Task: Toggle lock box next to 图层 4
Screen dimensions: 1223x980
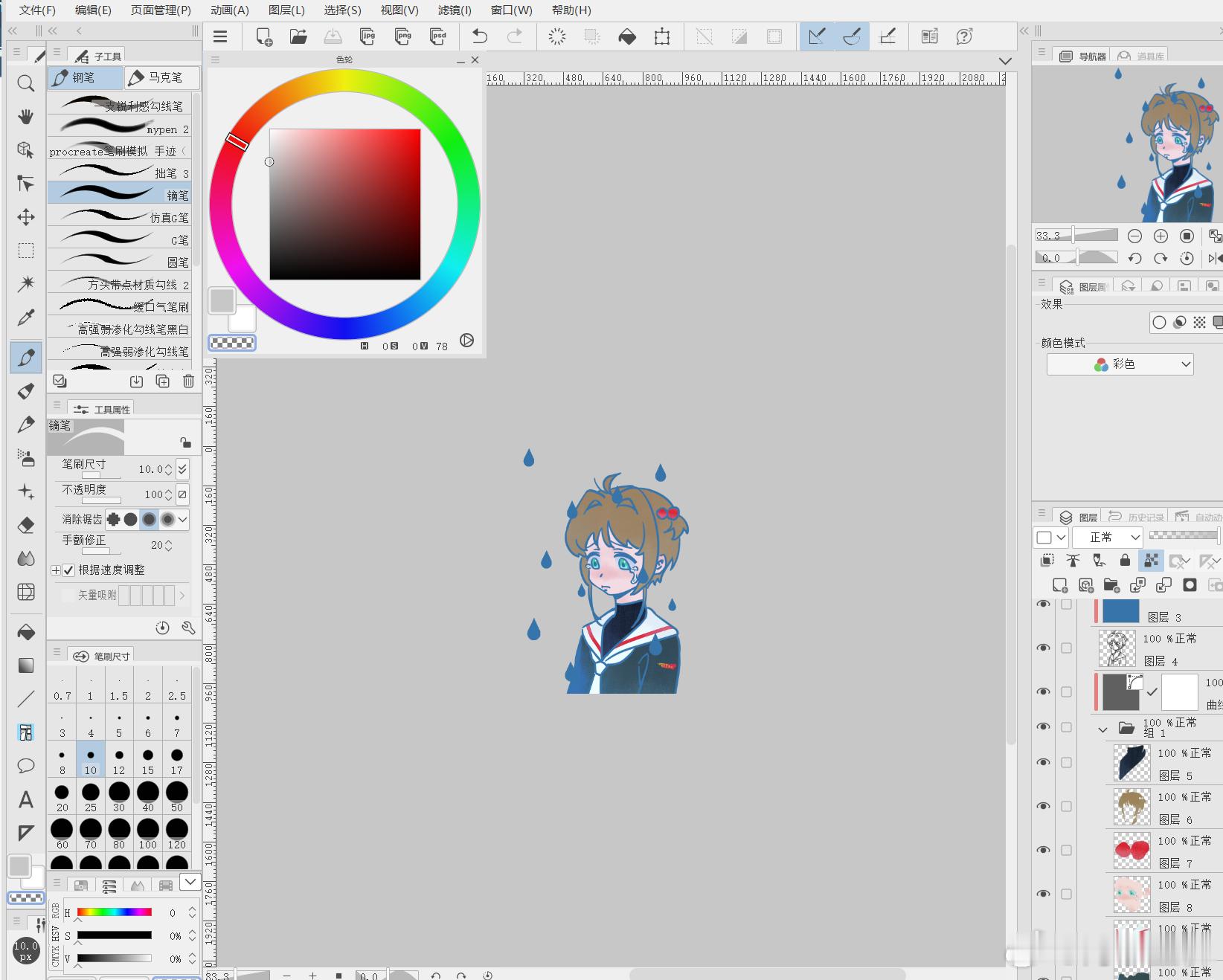Action: click(x=1066, y=648)
